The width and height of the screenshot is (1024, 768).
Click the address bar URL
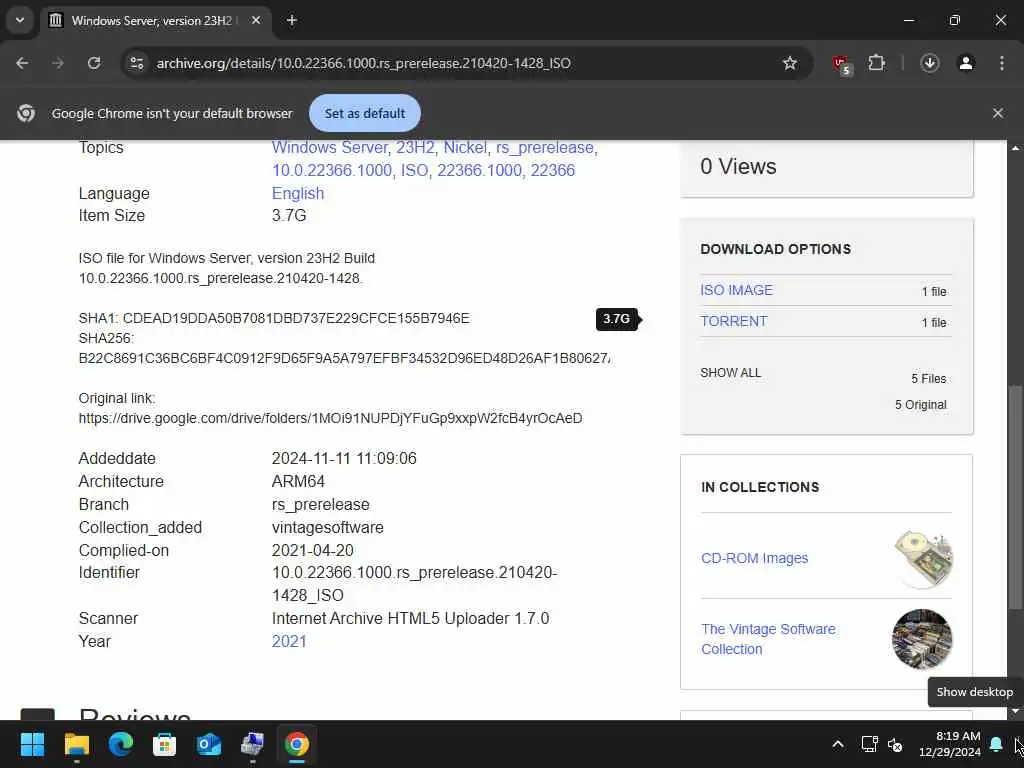tap(363, 63)
